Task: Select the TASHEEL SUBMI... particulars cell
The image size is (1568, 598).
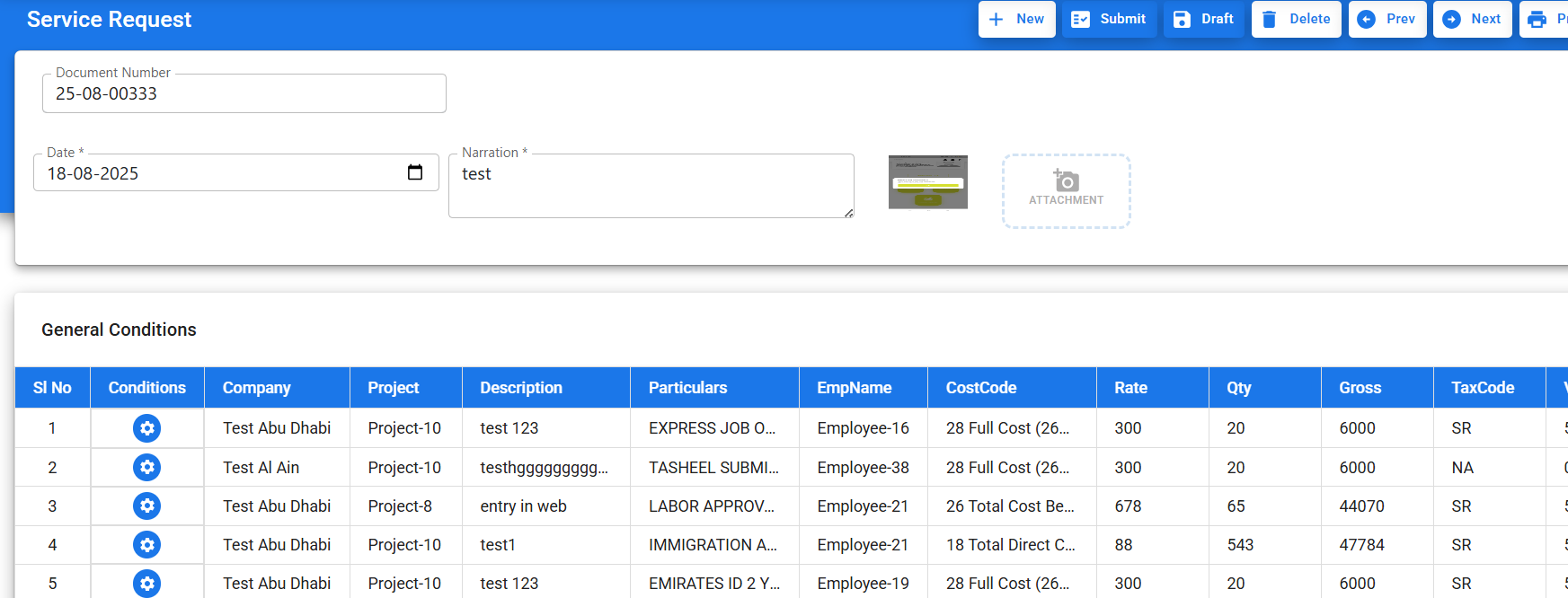Action: pyautogui.click(x=713, y=468)
